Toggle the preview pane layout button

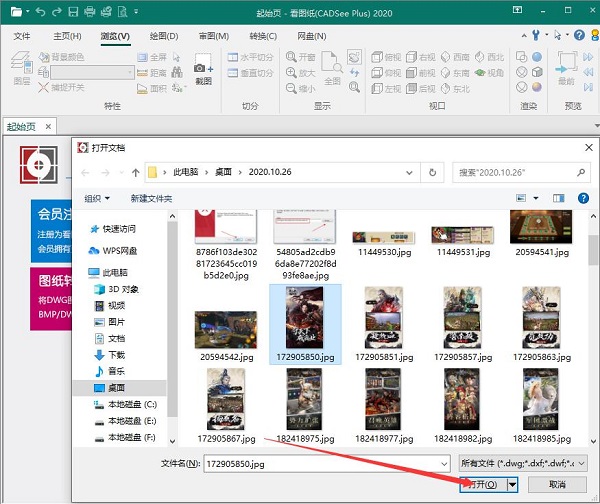point(557,199)
